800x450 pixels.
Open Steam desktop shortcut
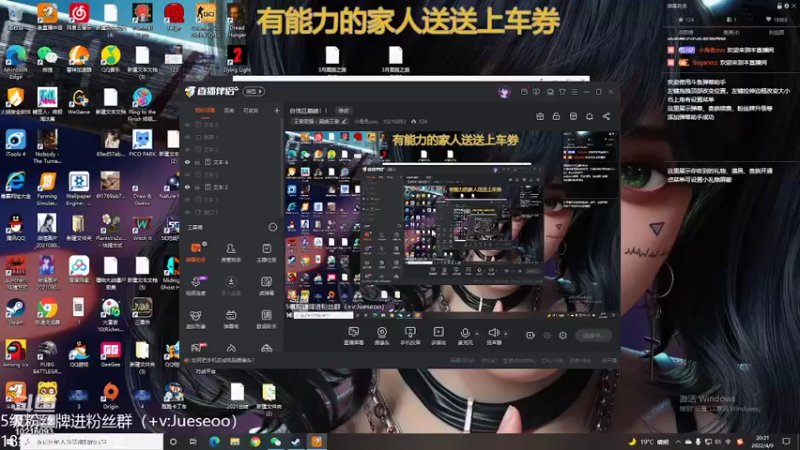point(15,312)
